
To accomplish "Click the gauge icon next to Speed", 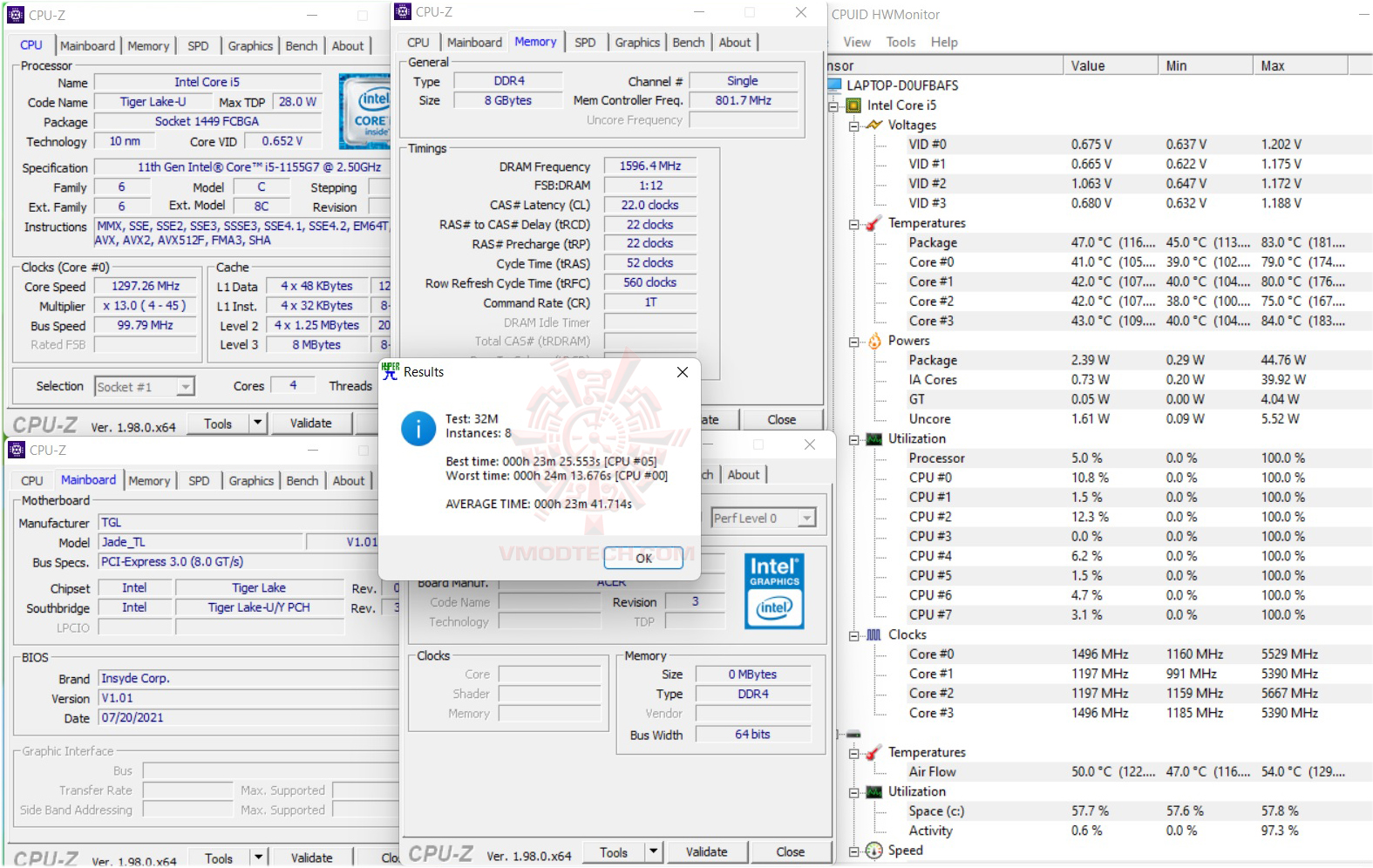I will [874, 851].
